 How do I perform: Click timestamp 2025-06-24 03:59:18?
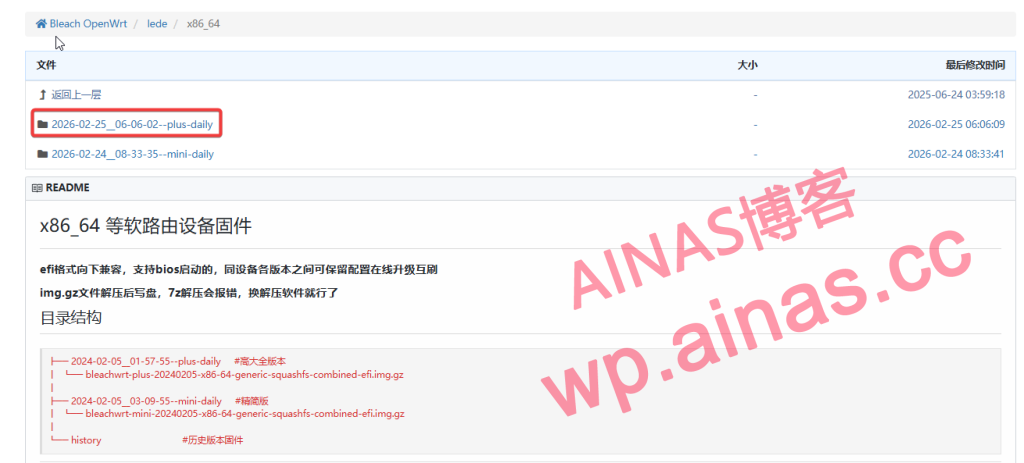point(956,95)
